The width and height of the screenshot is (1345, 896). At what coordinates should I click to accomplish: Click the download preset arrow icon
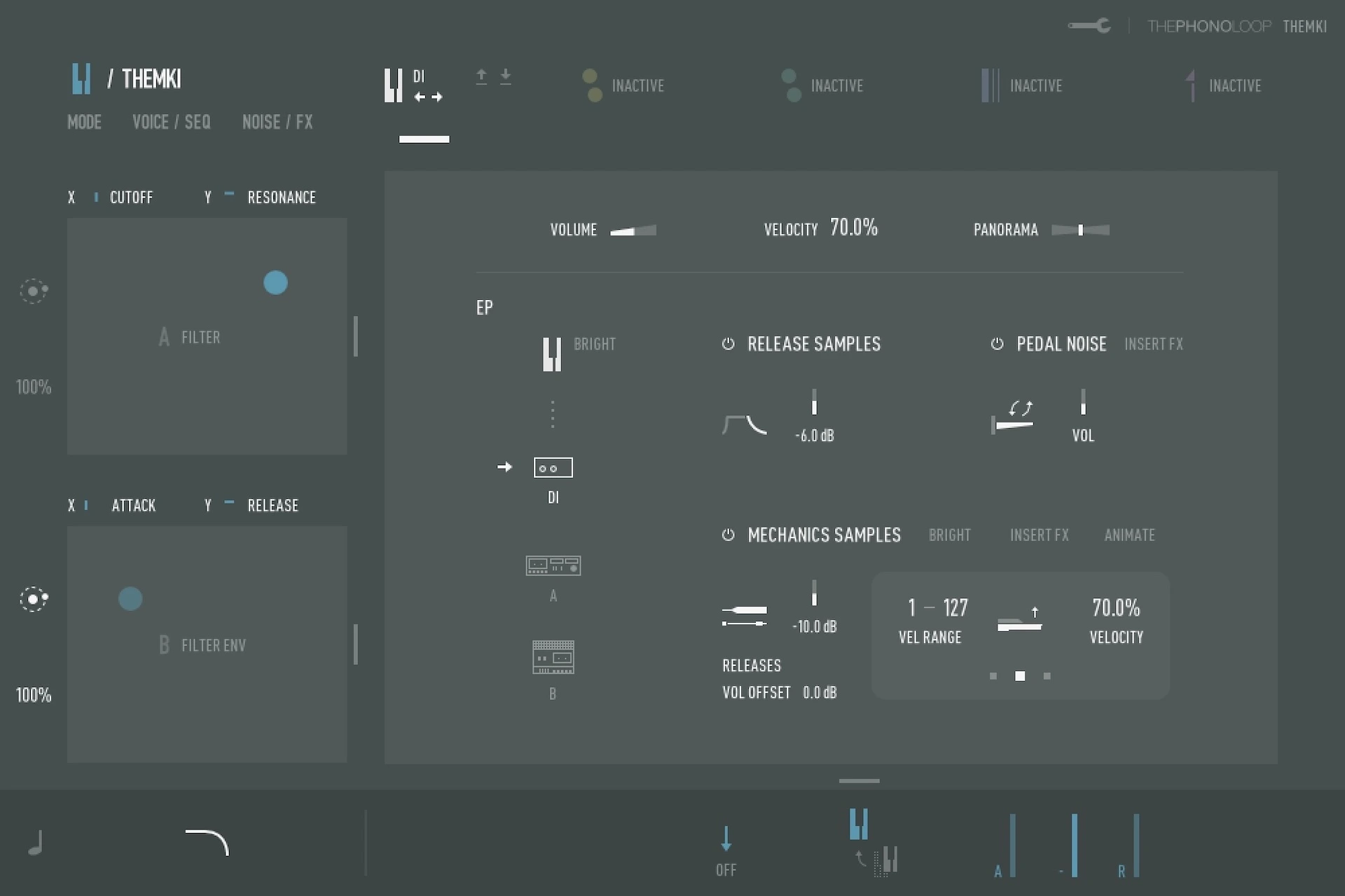505,76
